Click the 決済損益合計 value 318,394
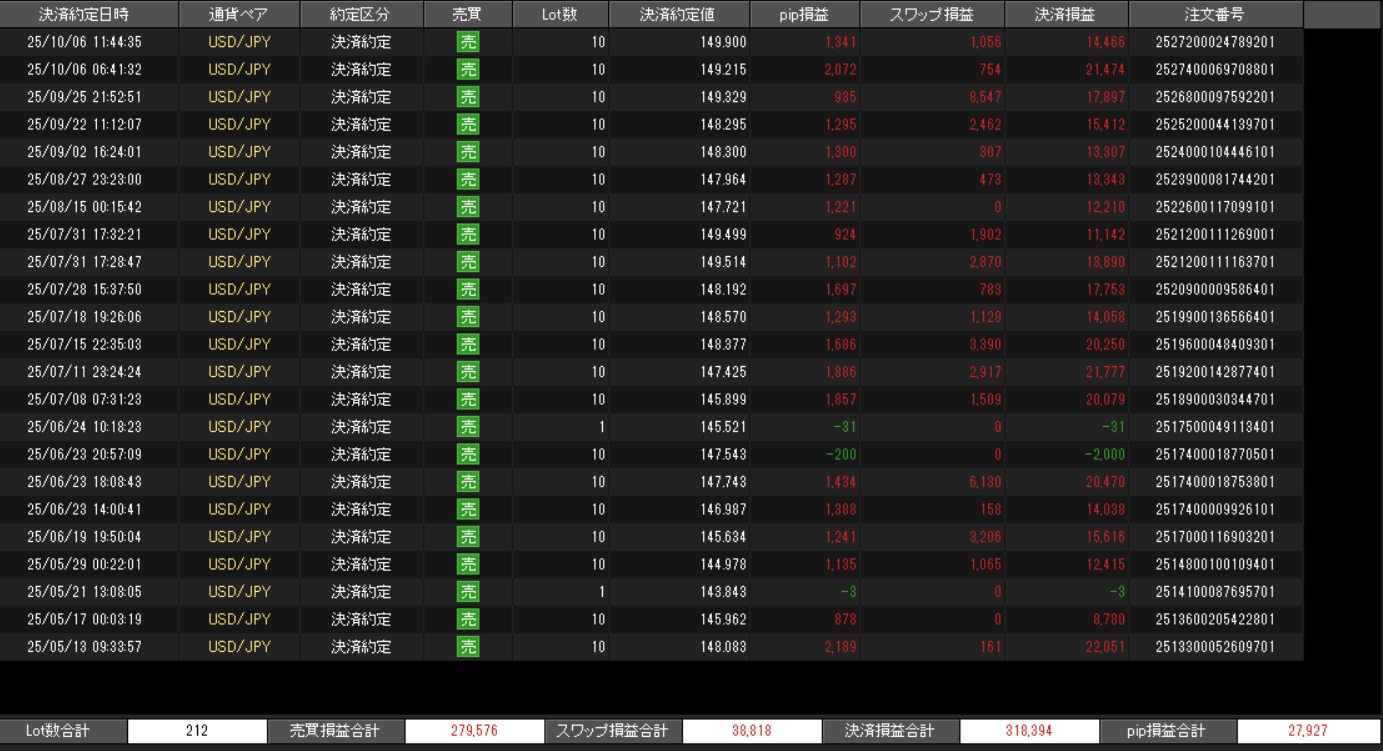 coord(1030,731)
